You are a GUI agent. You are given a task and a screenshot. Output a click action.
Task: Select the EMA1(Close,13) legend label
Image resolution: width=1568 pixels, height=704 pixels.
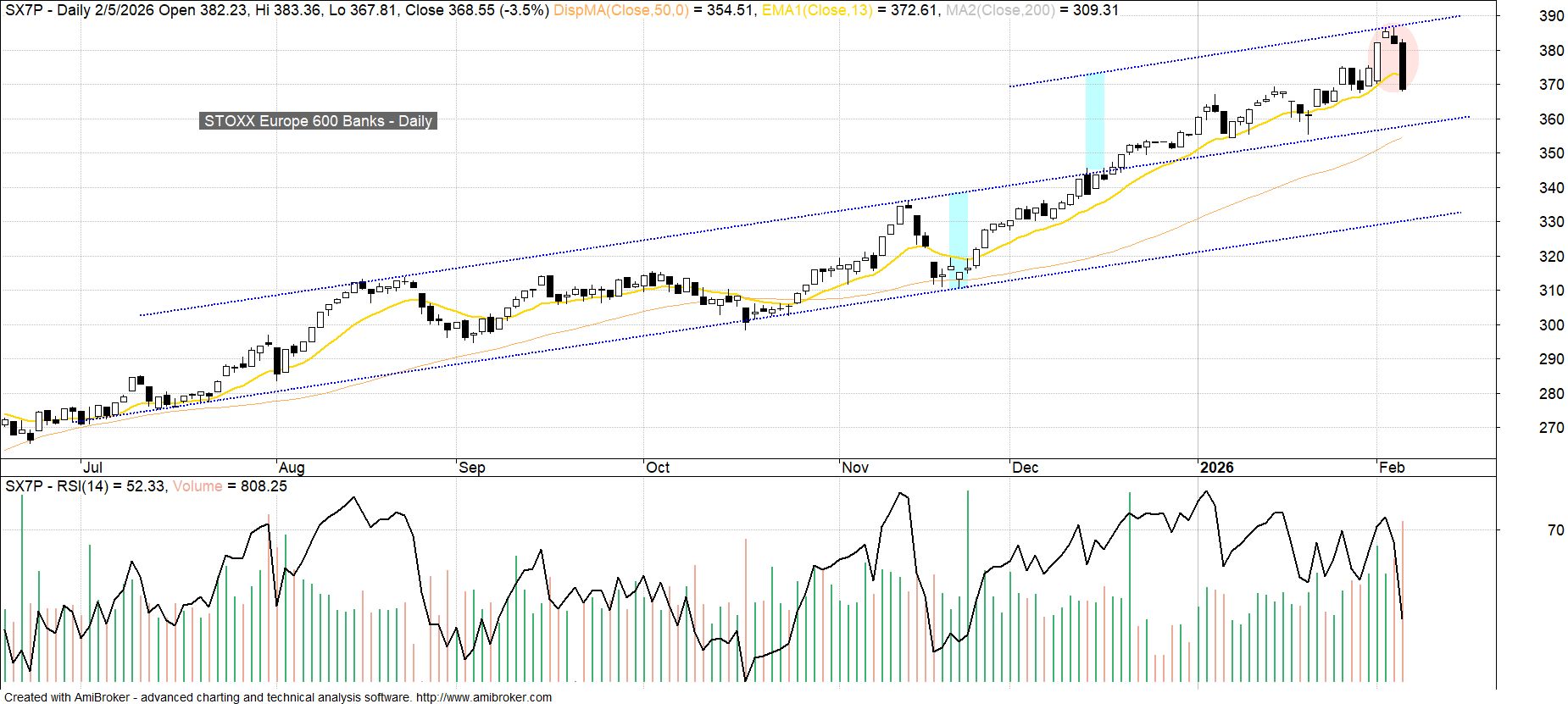coord(816,10)
